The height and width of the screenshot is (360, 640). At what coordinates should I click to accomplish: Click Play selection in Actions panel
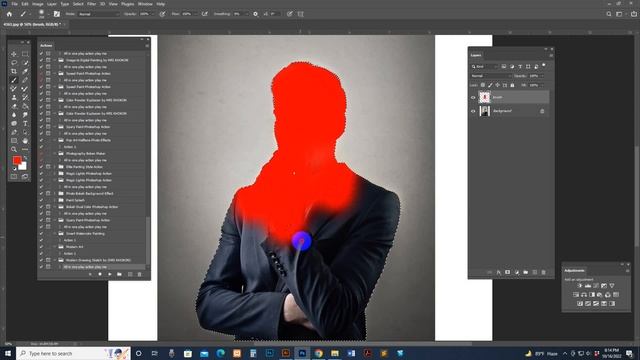[x=110, y=274]
